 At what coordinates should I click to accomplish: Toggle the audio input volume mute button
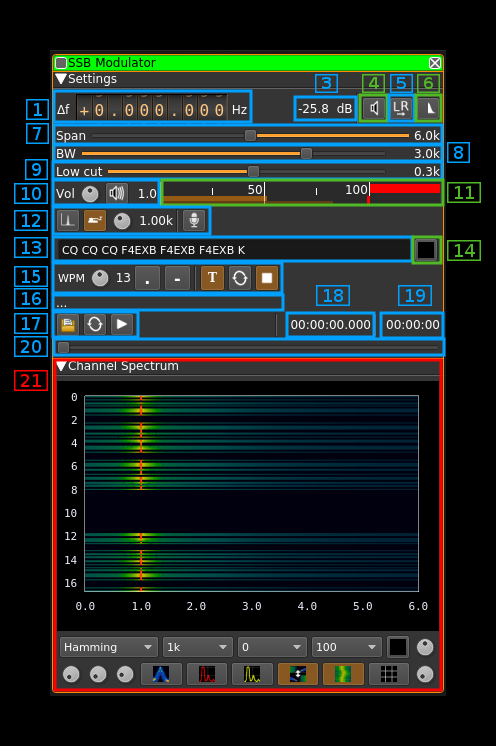tap(117, 193)
